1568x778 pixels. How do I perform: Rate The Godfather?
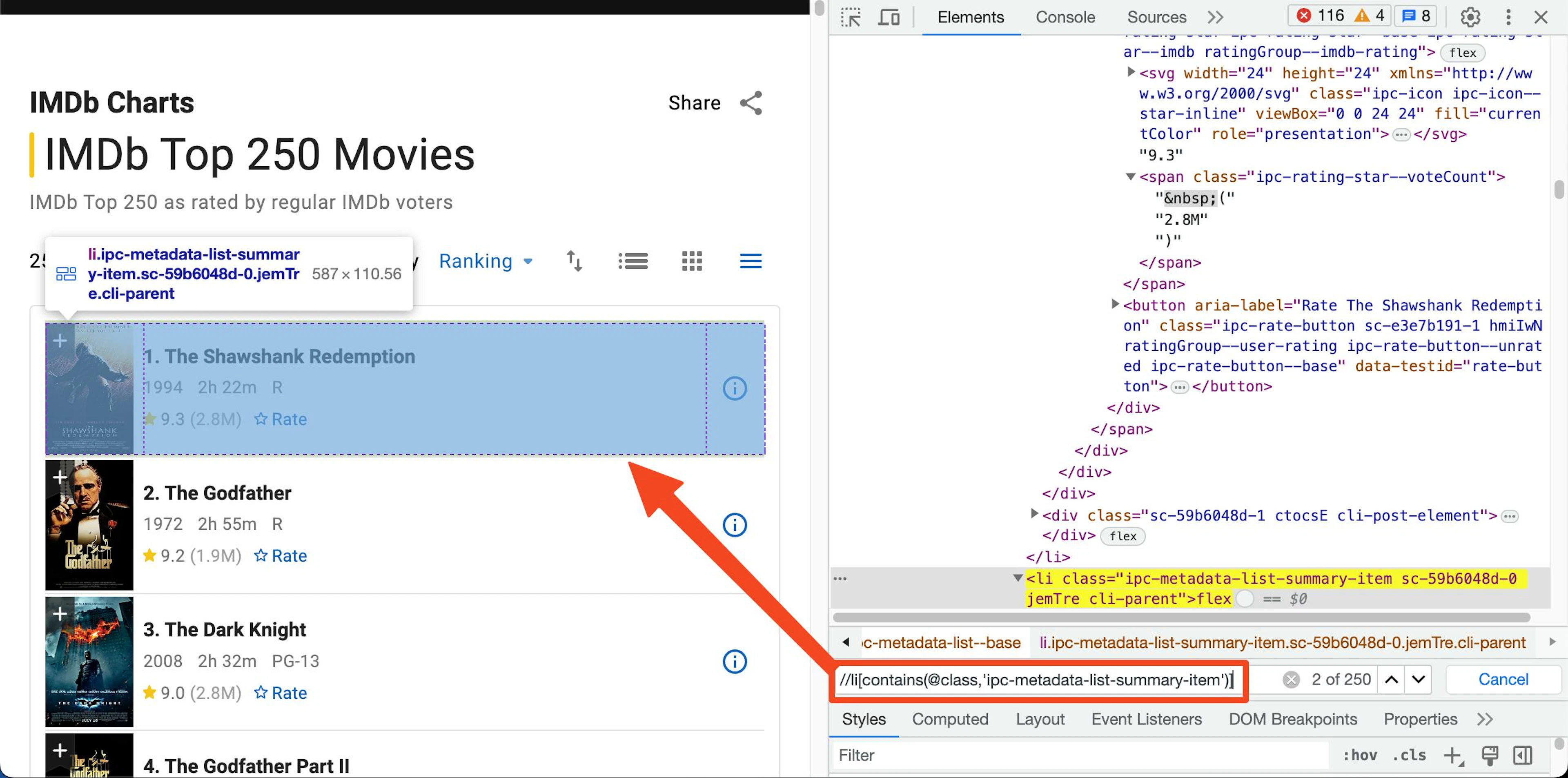pyautogui.click(x=281, y=556)
